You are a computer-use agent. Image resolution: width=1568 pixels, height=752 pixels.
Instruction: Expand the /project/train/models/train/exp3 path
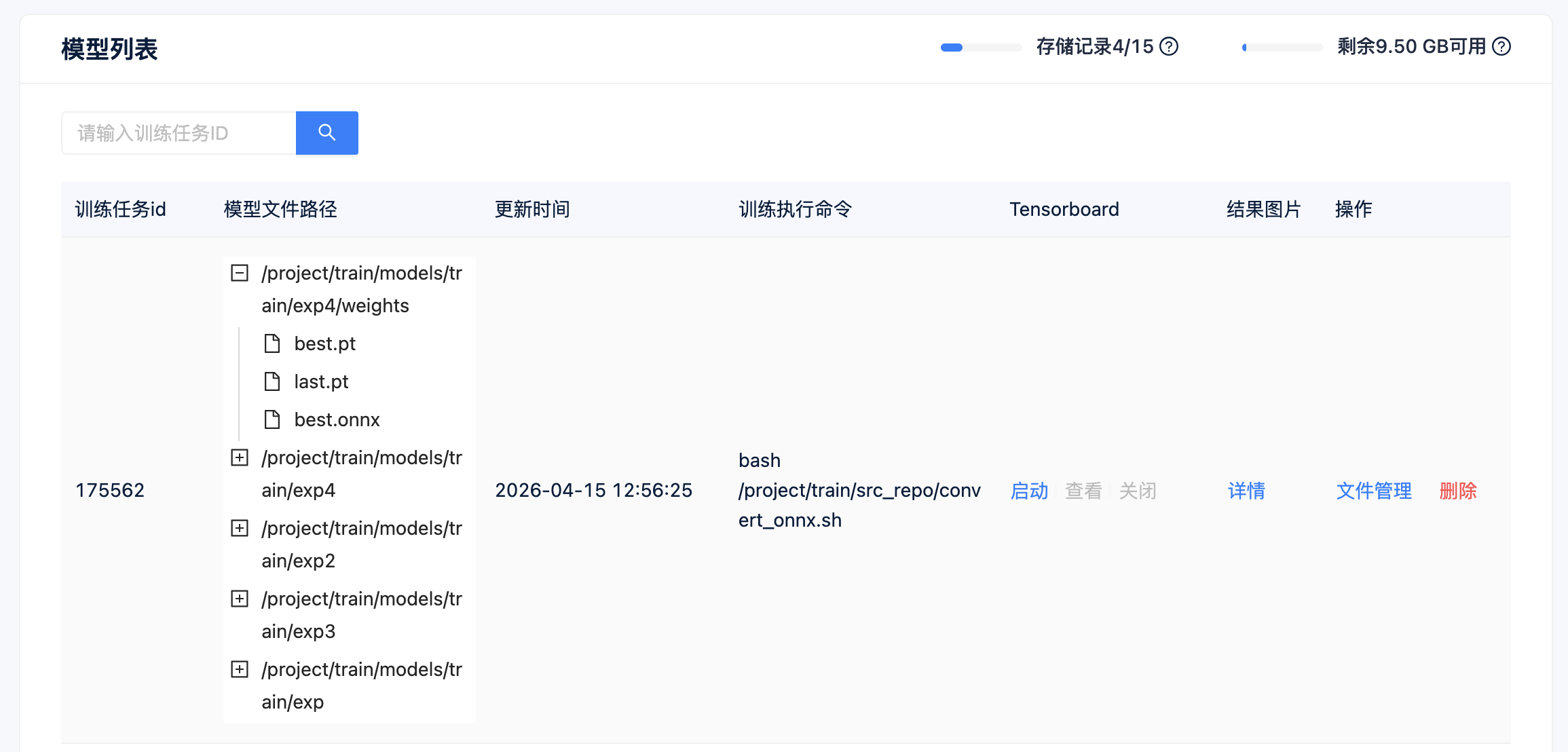(x=239, y=599)
